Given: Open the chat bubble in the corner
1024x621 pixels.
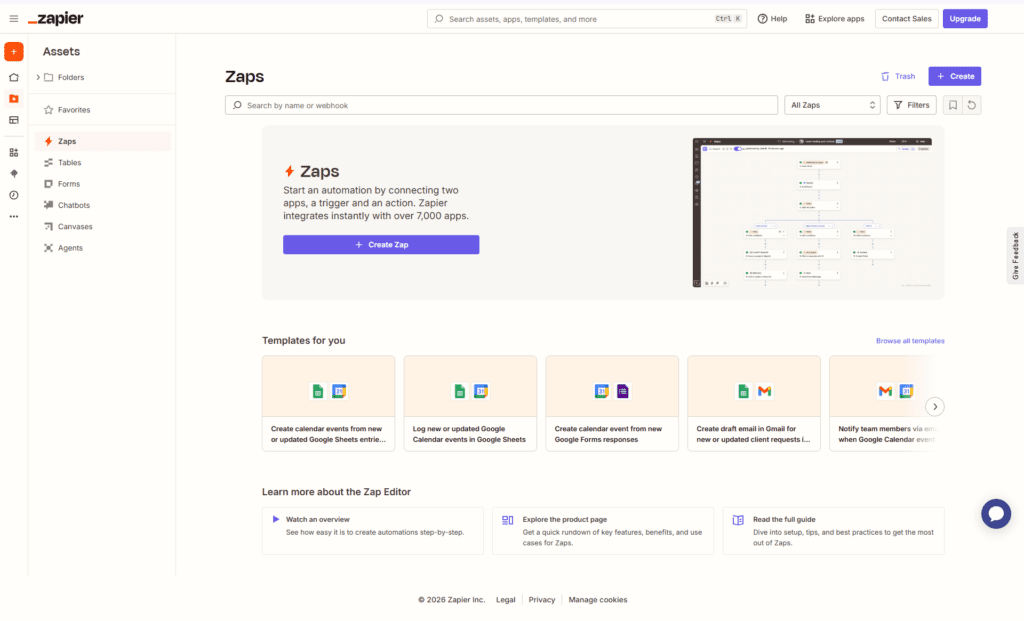Looking at the screenshot, I should tap(996, 513).
